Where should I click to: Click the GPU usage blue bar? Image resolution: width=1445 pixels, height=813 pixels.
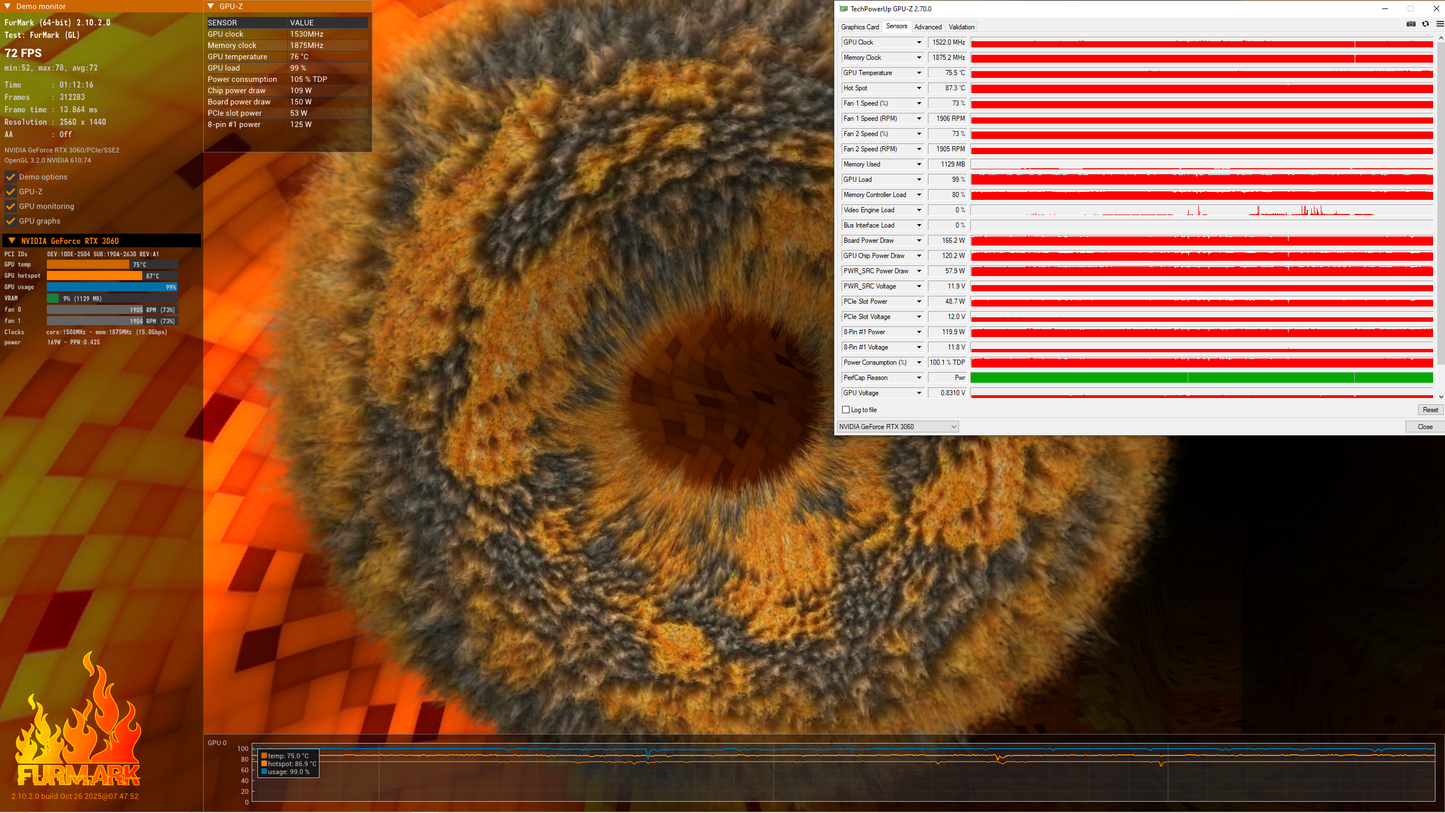click(x=112, y=287)
